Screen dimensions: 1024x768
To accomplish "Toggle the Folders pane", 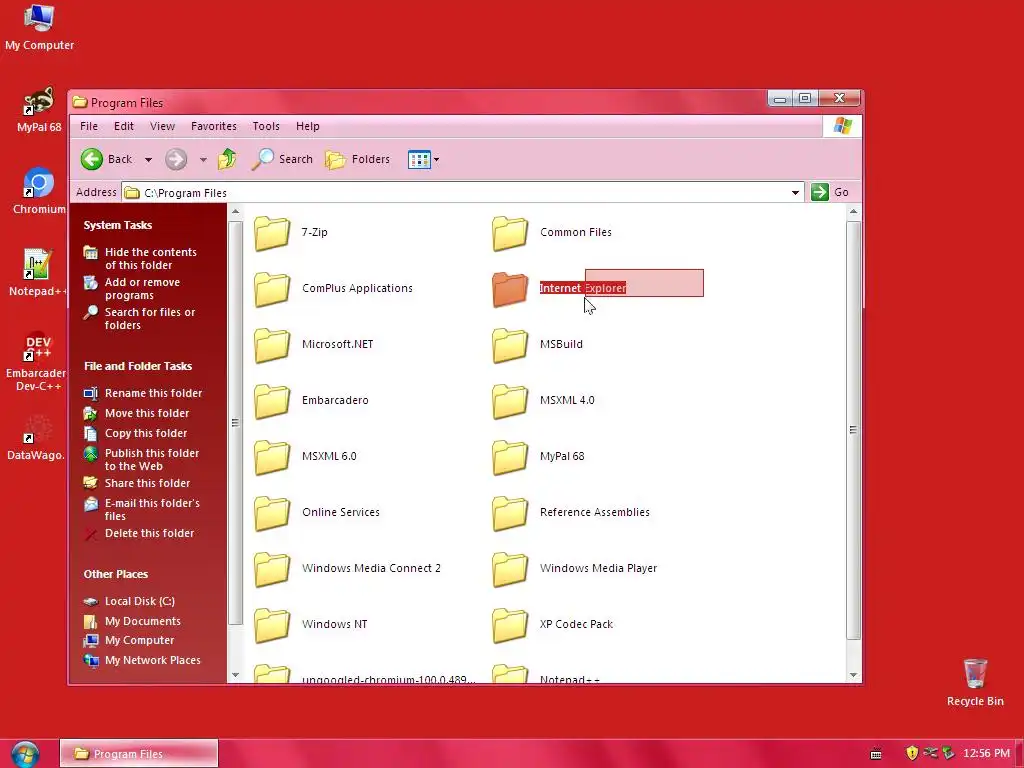I will (x=357, y=159).
